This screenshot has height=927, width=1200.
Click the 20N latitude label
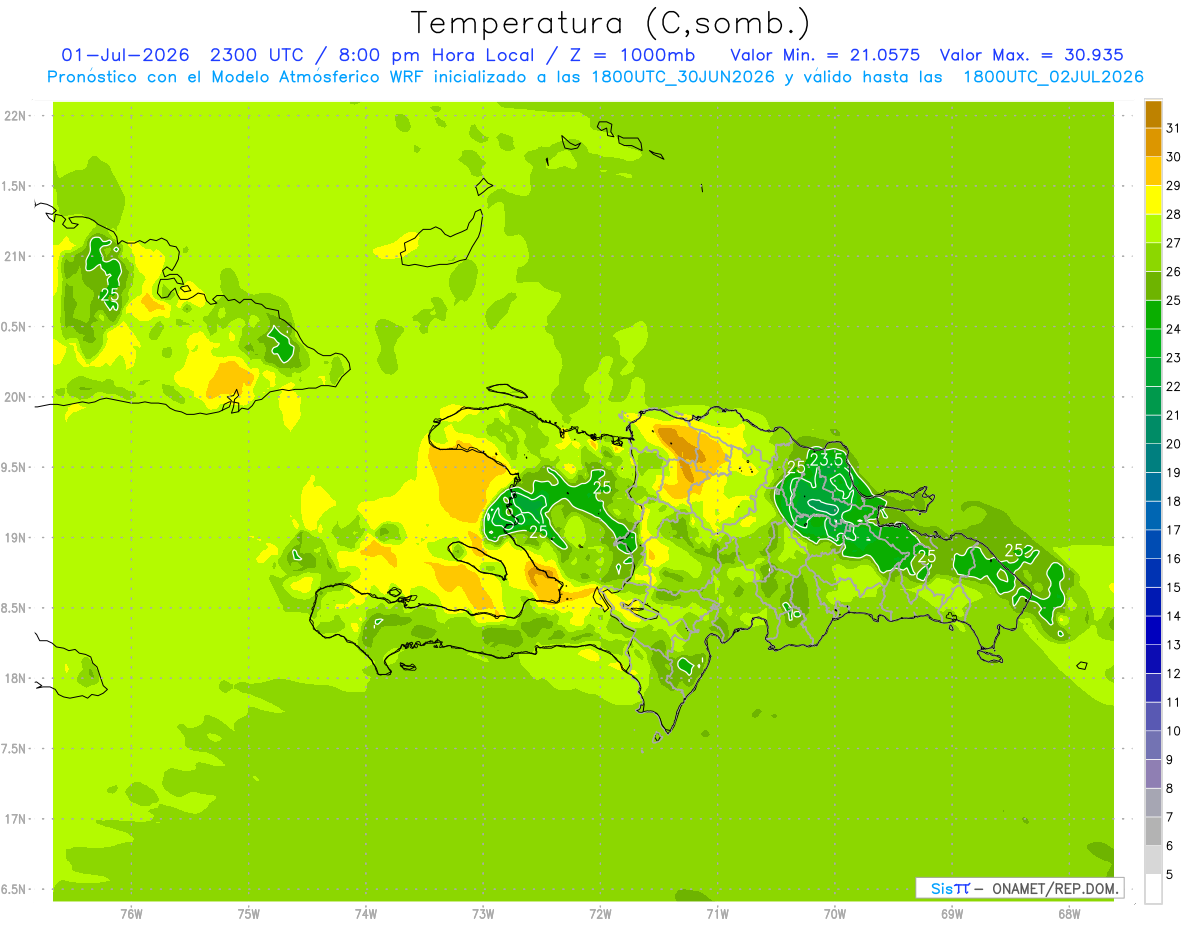15,397
